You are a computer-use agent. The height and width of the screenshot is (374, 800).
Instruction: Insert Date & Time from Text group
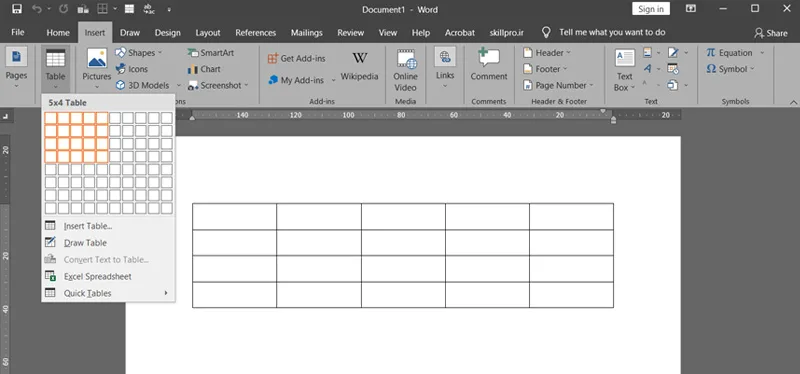[x=673, y=69]
